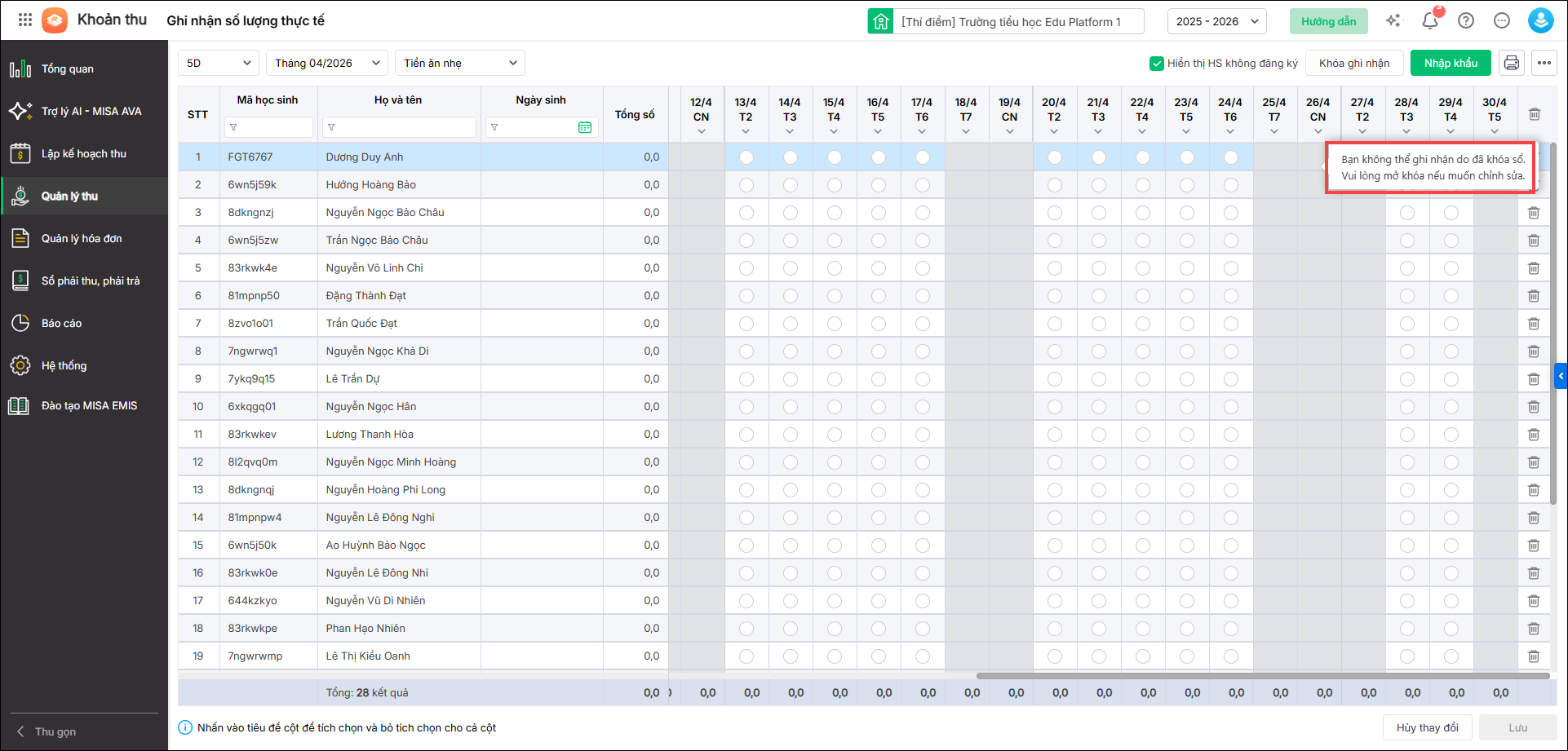
Task: Go to Báo cáo in sidebar
Action: [62, 323]
